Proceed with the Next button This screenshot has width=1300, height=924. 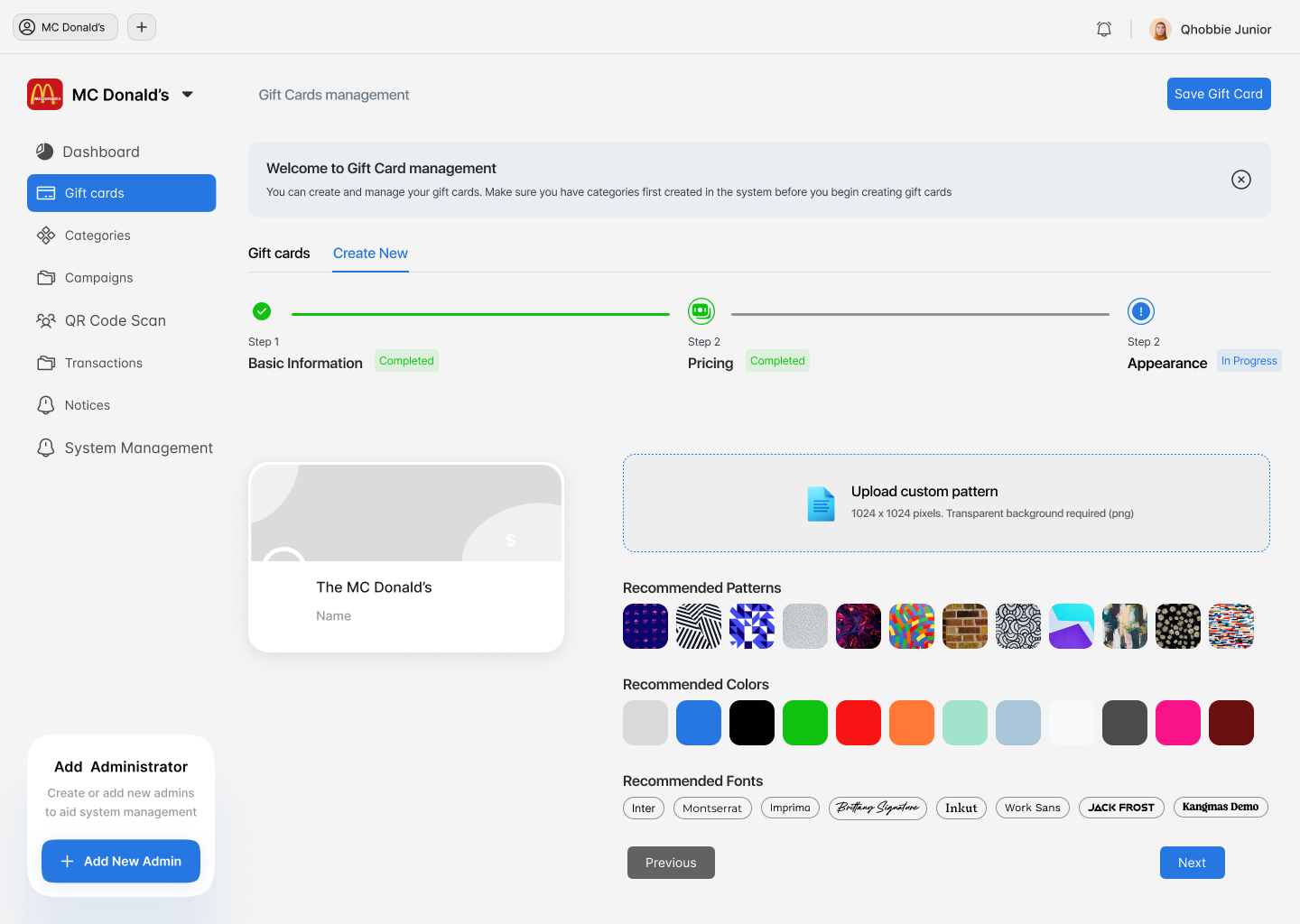pos(1192,863)
